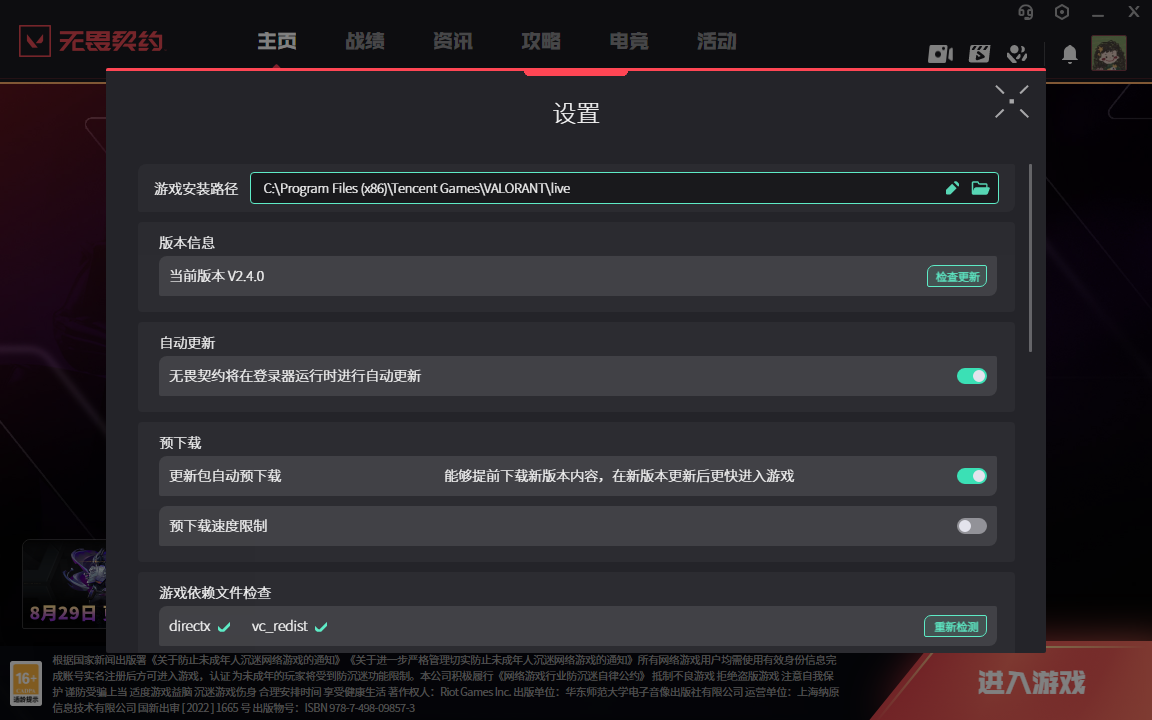Click the 检查更新 button
The image size is (1152, 720).
pyautogui.click(x=957, y=276)
